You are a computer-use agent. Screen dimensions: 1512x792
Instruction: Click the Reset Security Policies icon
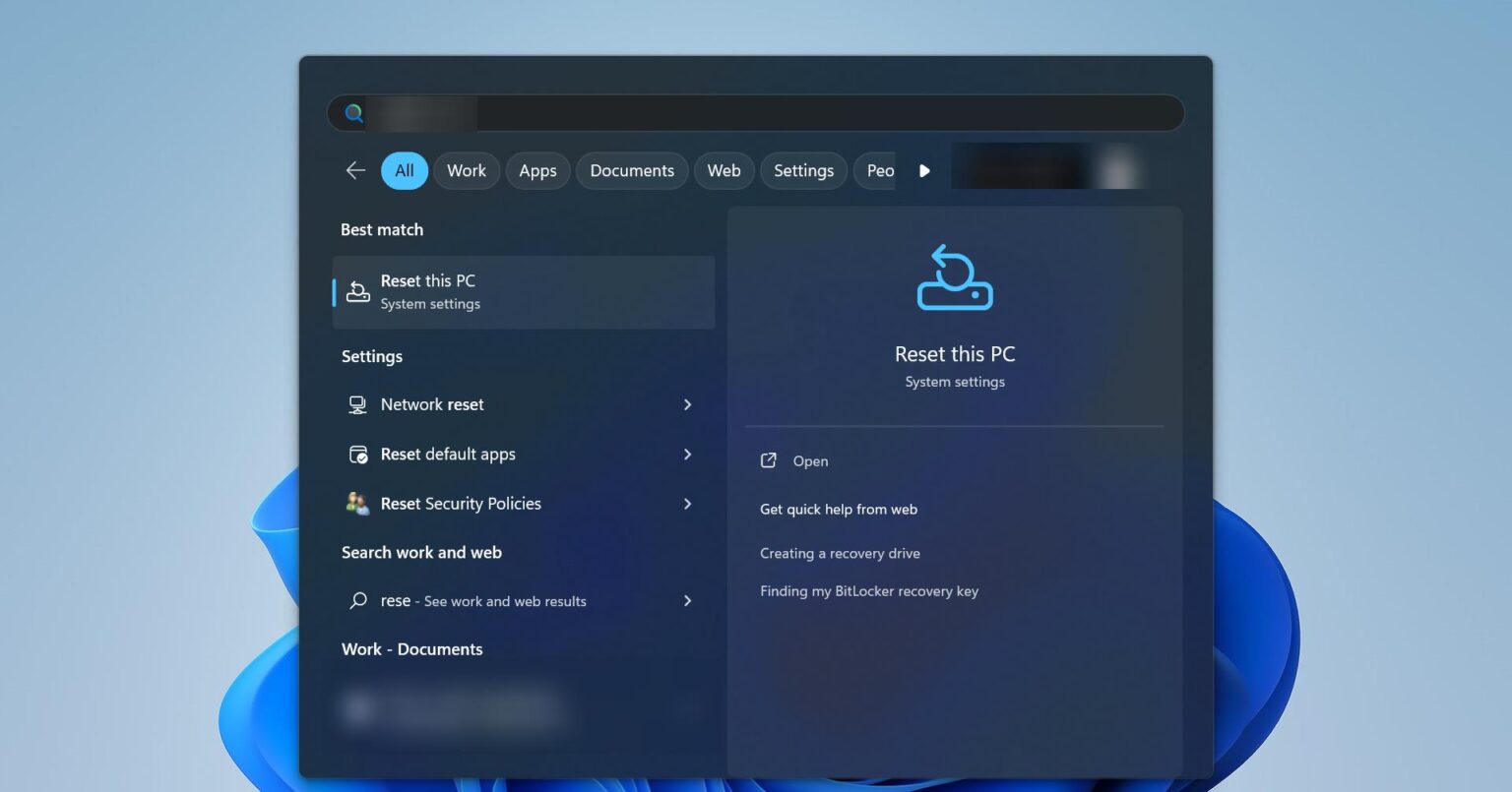pos(358,504)
